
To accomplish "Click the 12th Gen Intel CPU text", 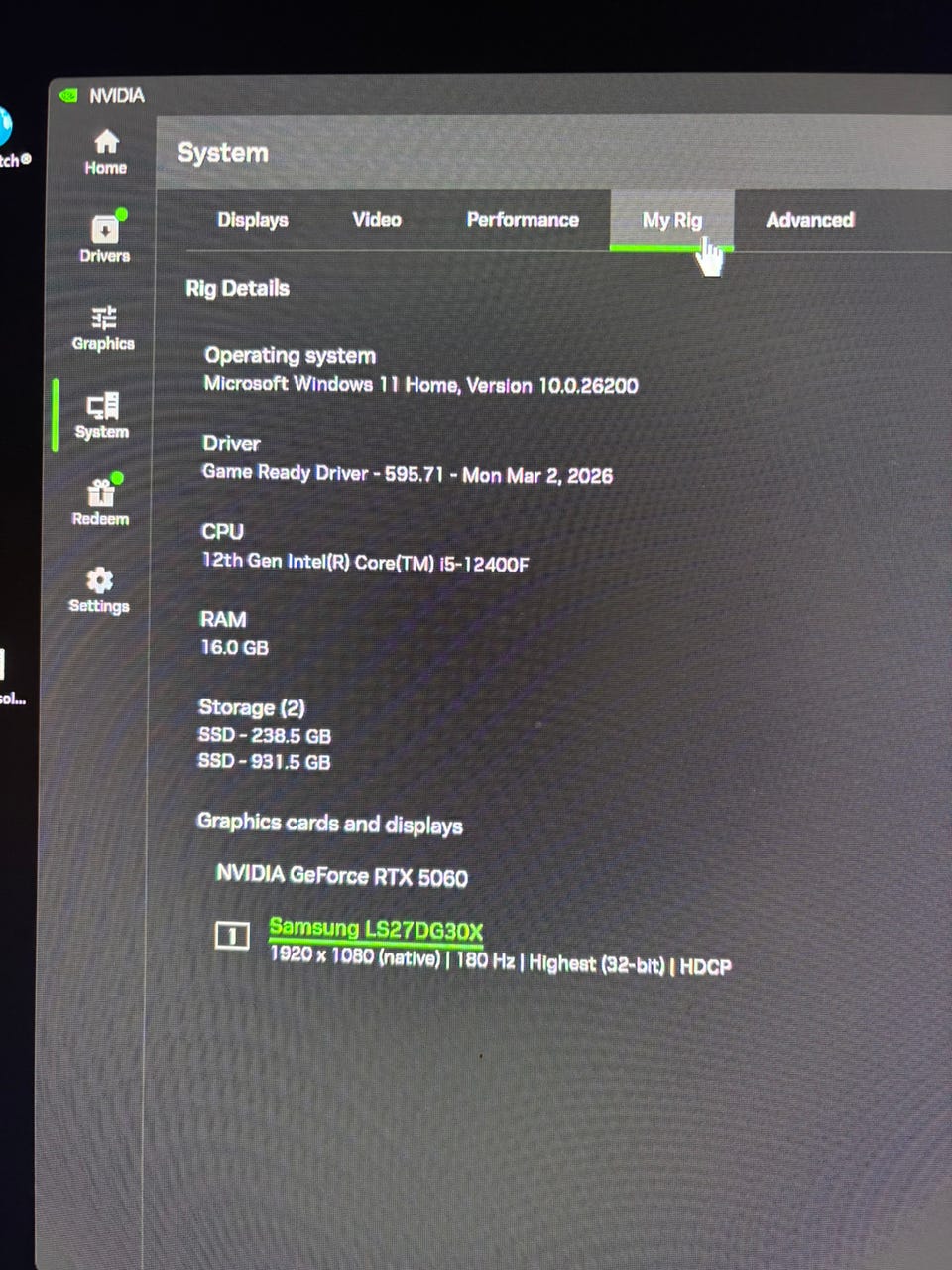I will pos(365,562).
